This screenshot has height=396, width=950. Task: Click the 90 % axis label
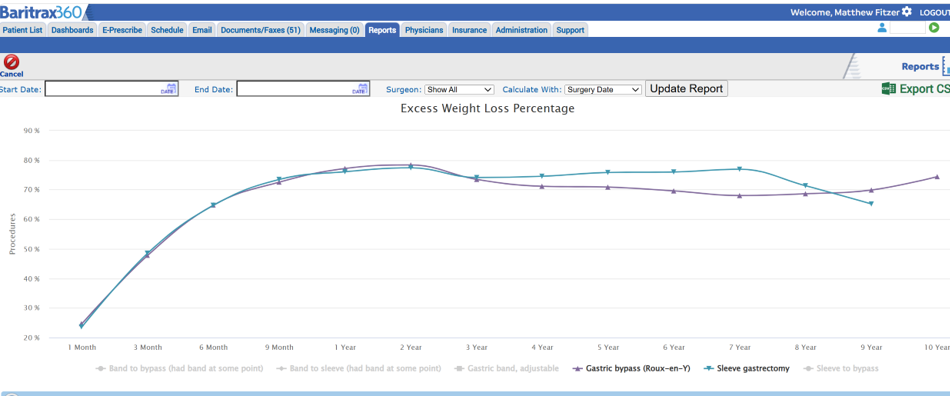tap(32, 130)
